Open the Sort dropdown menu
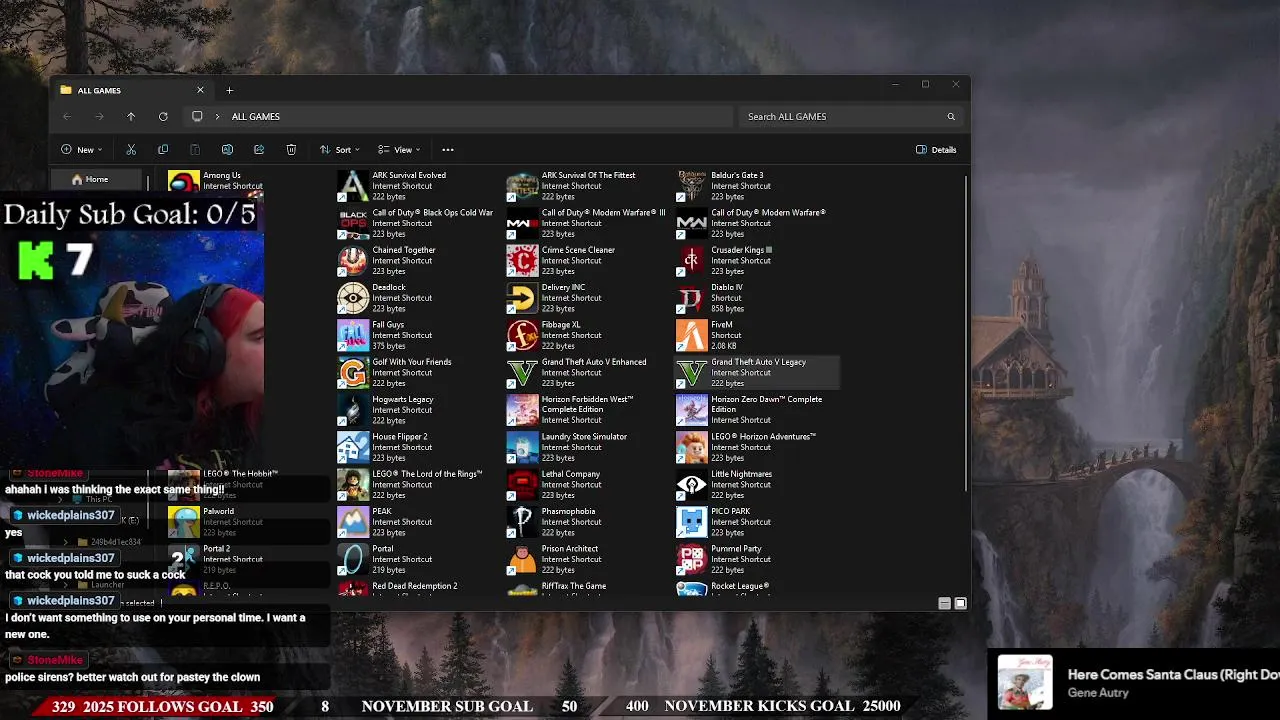 340,150
